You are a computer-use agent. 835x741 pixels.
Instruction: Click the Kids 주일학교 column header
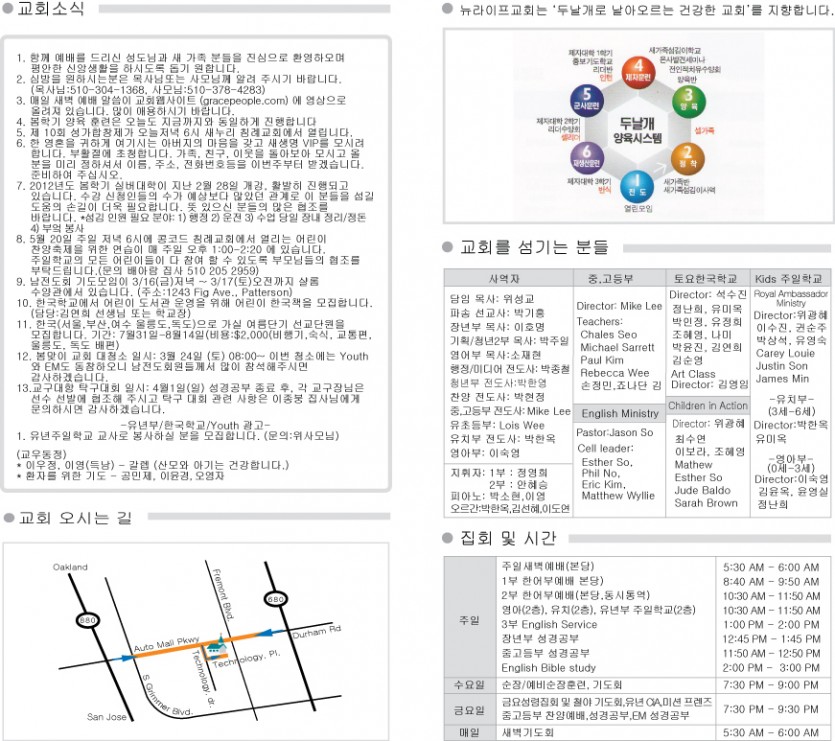point(789,279)
